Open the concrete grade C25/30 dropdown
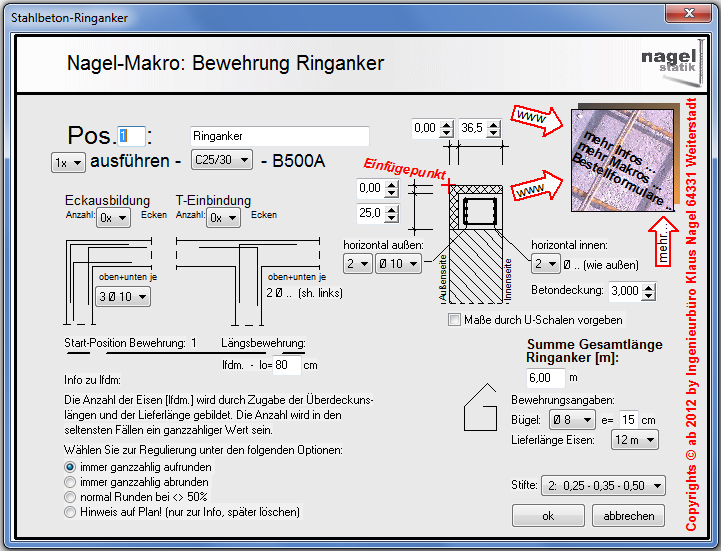 point(223,160)
